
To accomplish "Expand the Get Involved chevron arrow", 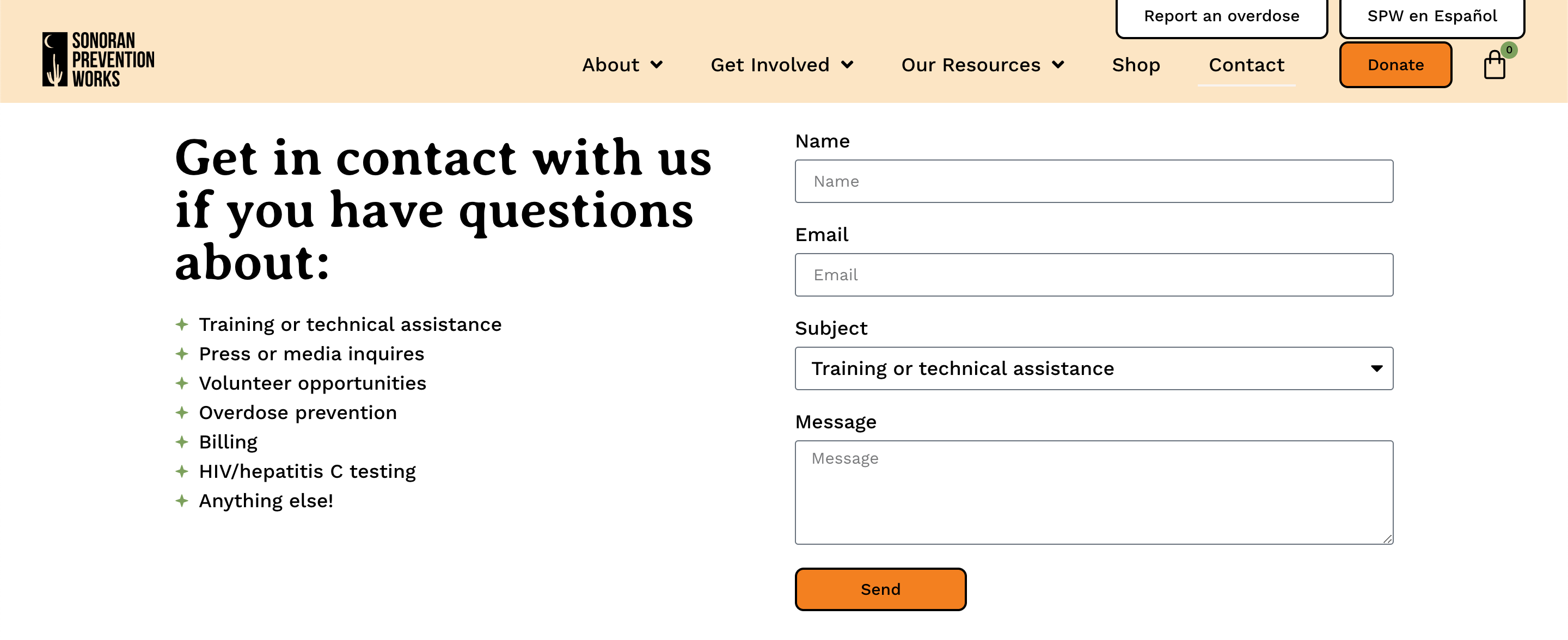I will (x=847, y=65).
